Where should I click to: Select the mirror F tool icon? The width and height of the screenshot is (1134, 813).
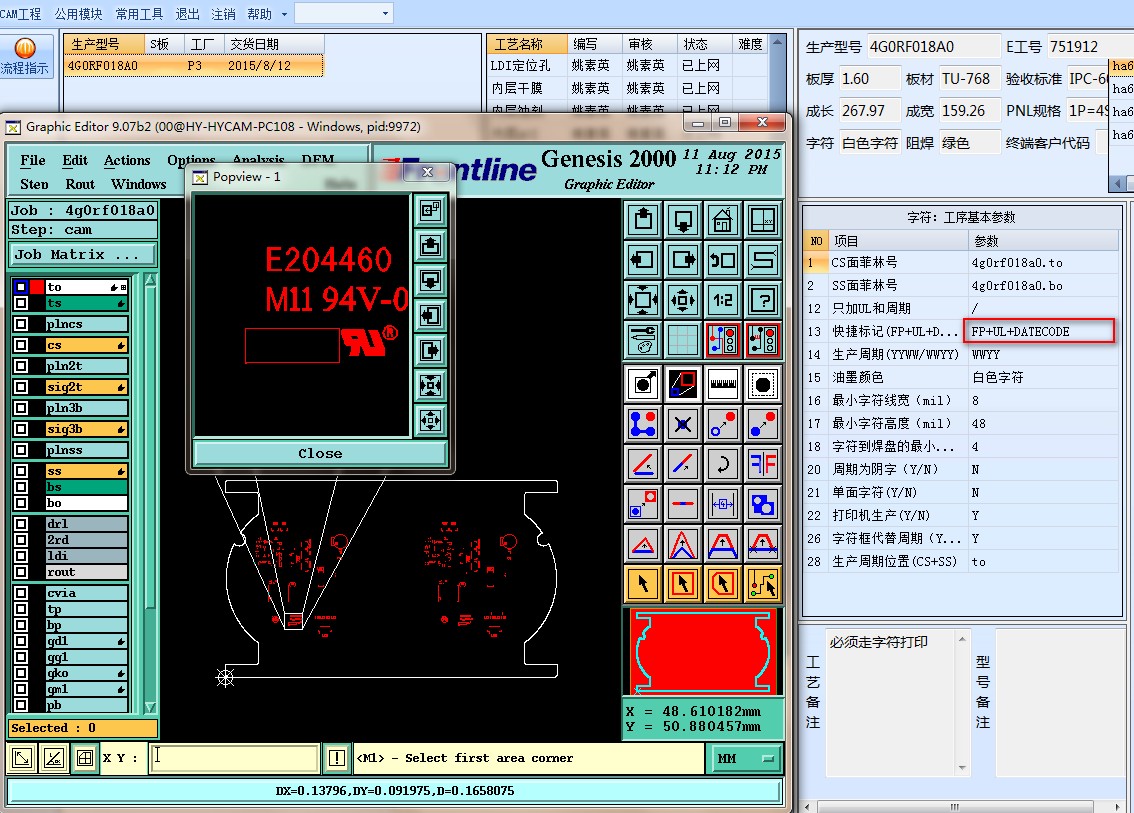coord(762,464)
